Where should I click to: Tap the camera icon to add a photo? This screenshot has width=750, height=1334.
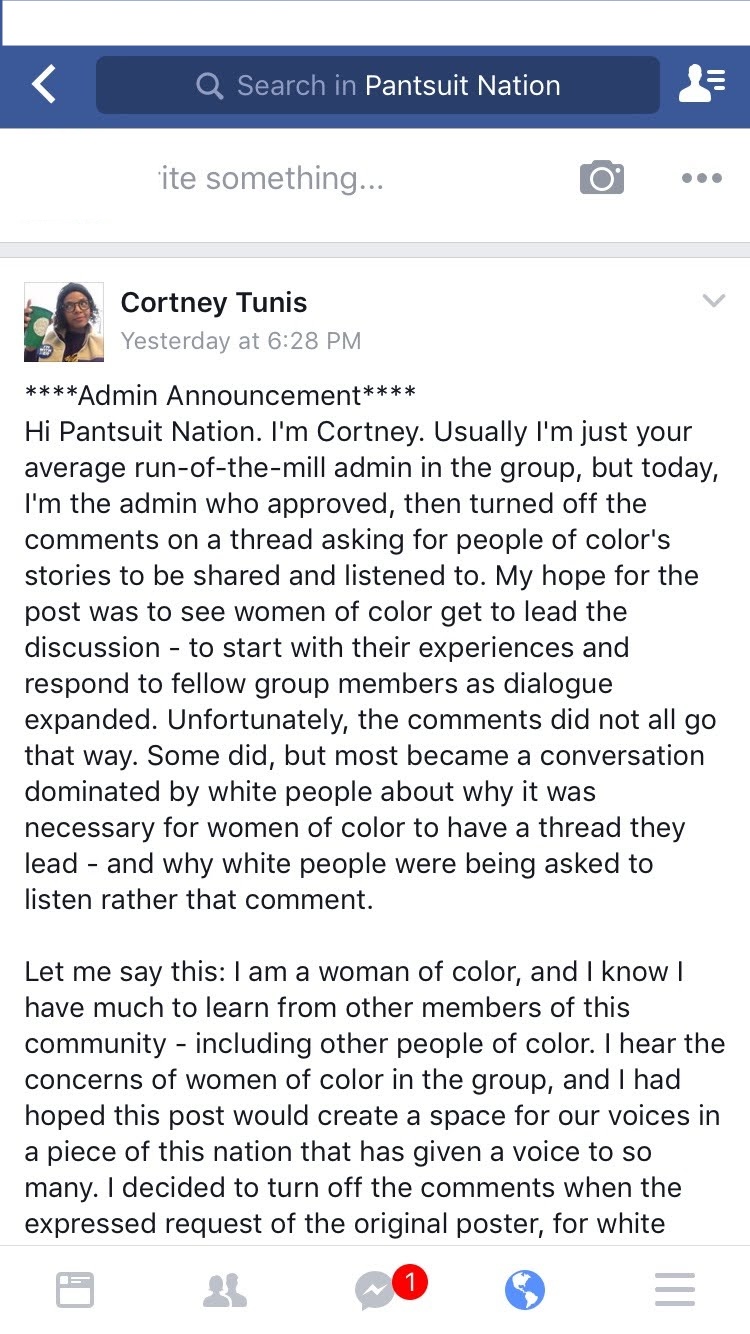coord(602,178)
